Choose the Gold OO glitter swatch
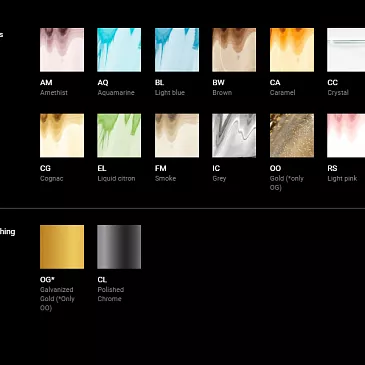The width and height of the screenshot is (365, 365). tap(292, 135)
